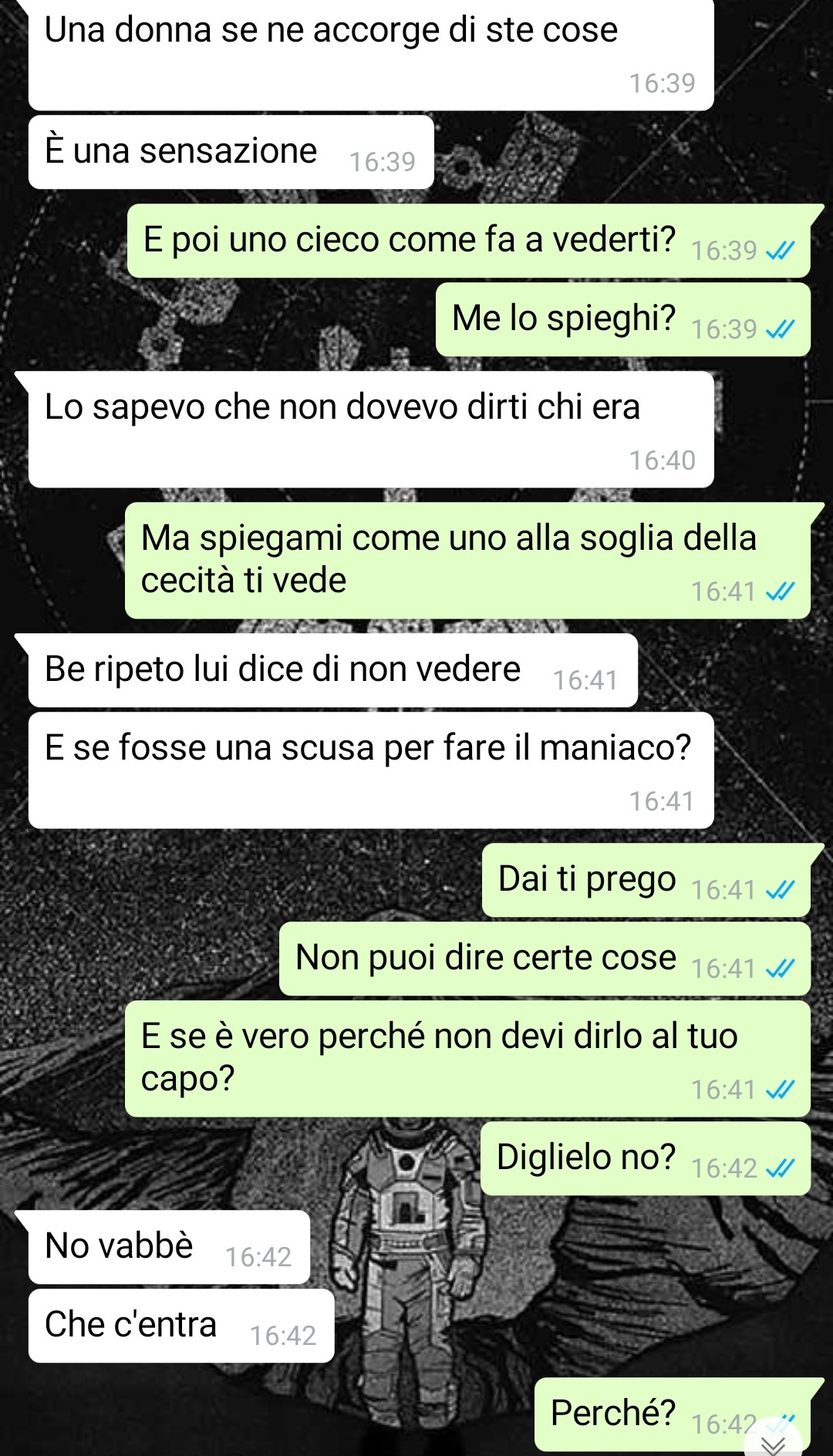Tap 16:42 timestamp next to "Che c'entra"
Image resolution: width=833 pixels, height=1456 pixels.
click(283, 1336)
